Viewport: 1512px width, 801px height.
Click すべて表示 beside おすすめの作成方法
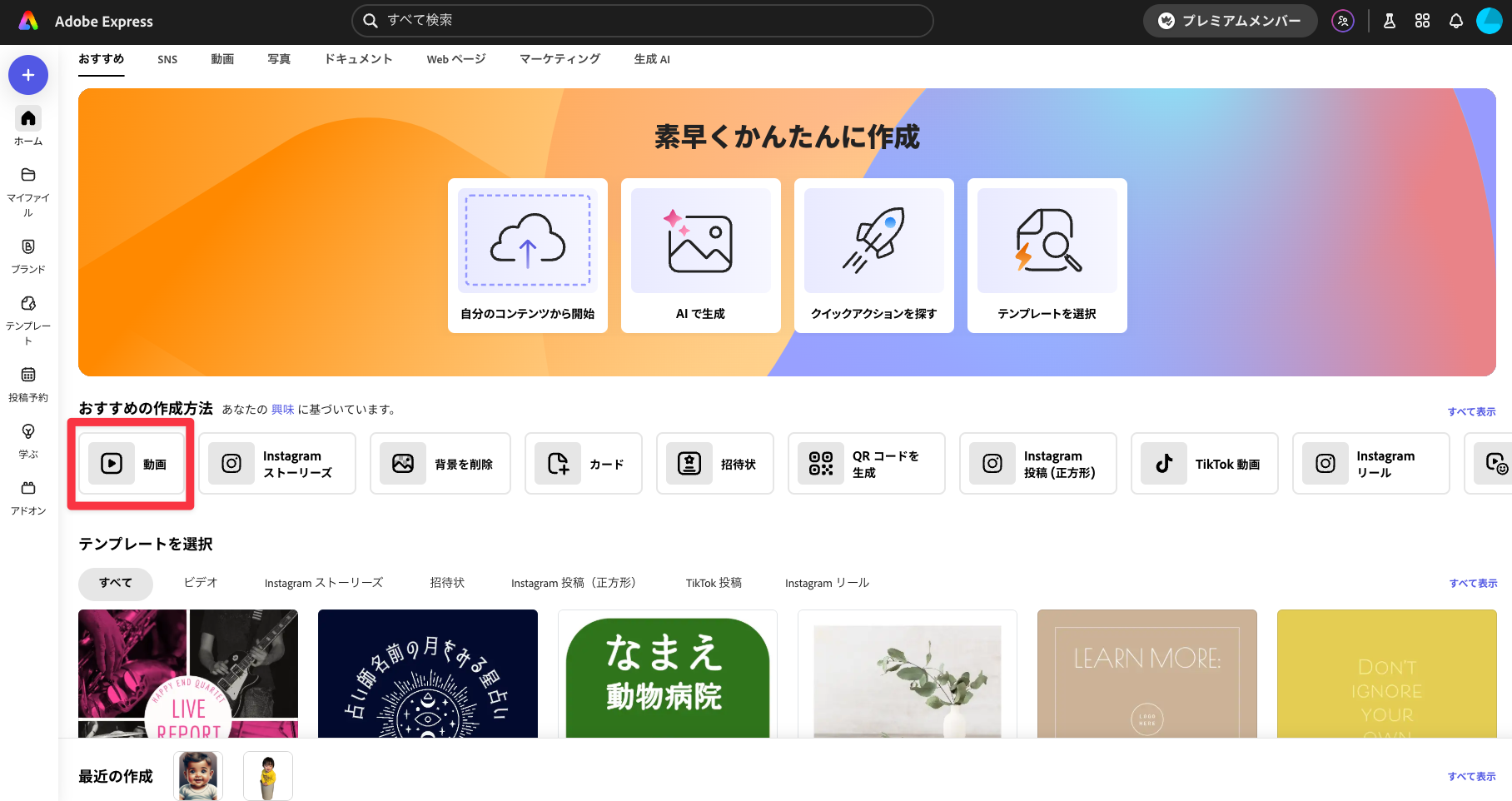(1471, 411)
